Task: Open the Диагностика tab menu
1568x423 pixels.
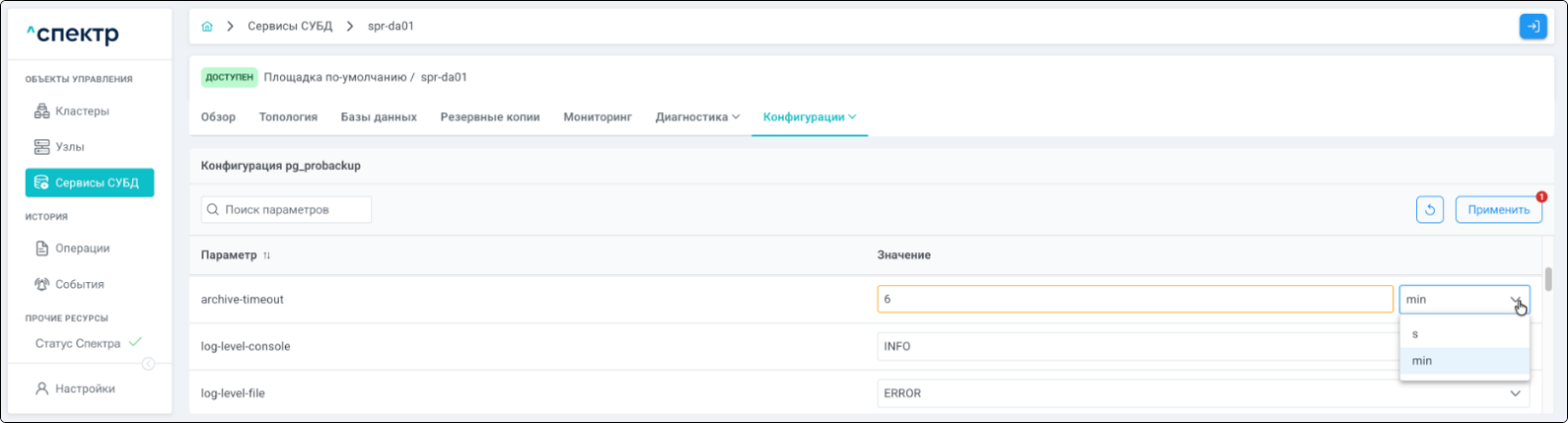Action: [697, 117]
